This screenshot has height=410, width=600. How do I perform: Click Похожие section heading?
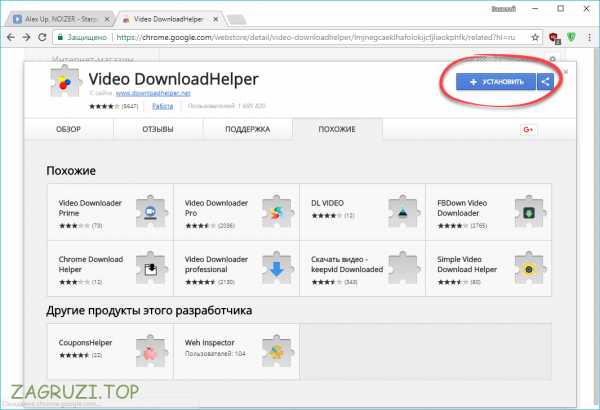coord(71,170)
